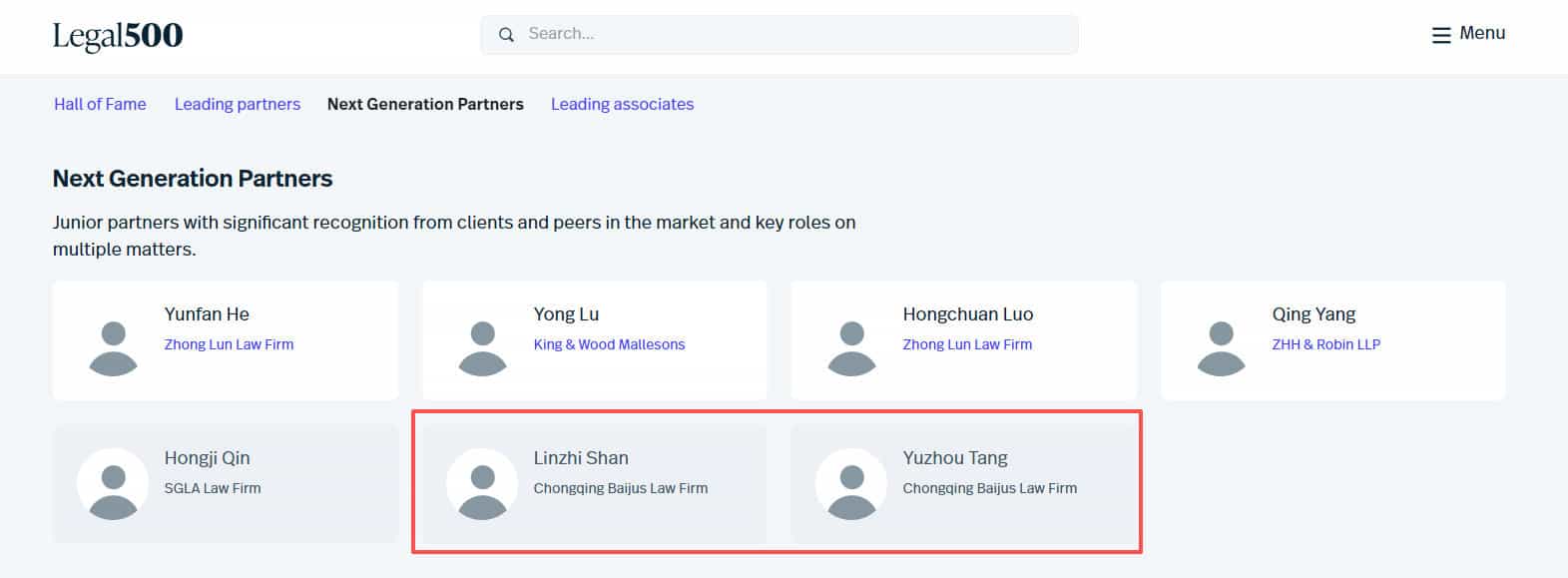Click the search magnifier icon

506,35
